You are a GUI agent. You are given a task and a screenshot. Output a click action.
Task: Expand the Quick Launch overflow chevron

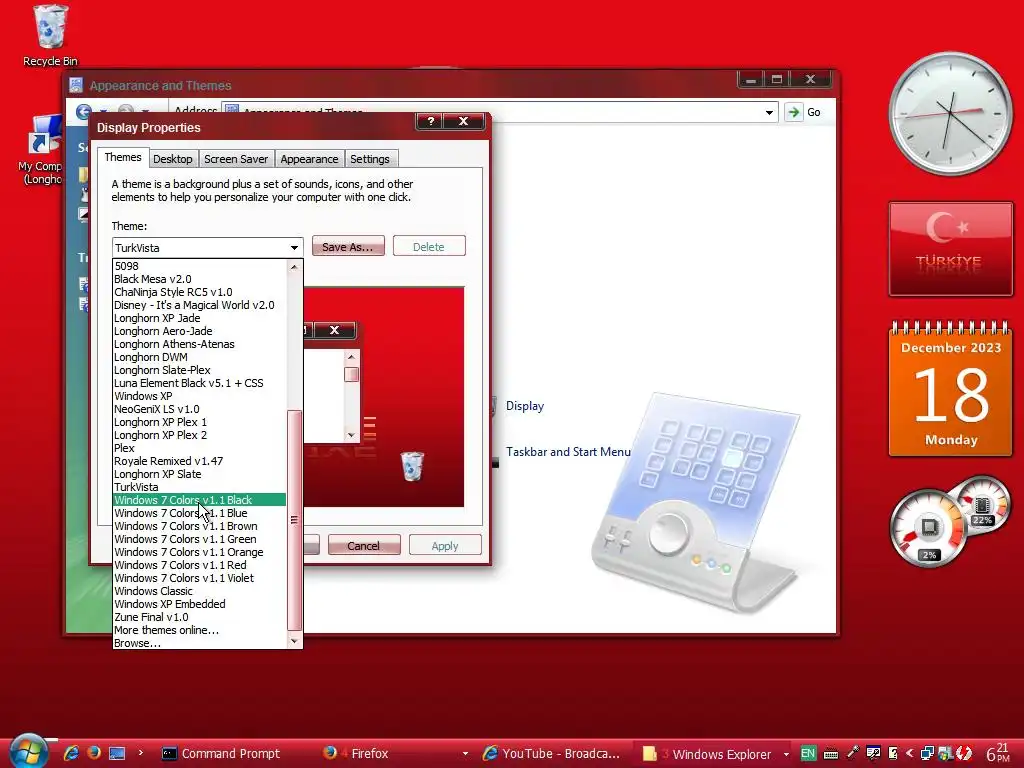tap(140, 753)
